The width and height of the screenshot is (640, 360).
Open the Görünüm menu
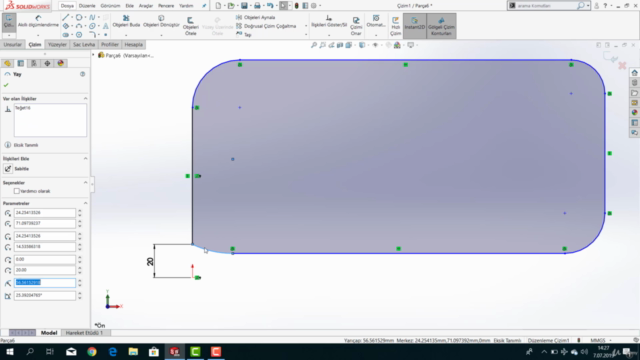tap(110, 6)
